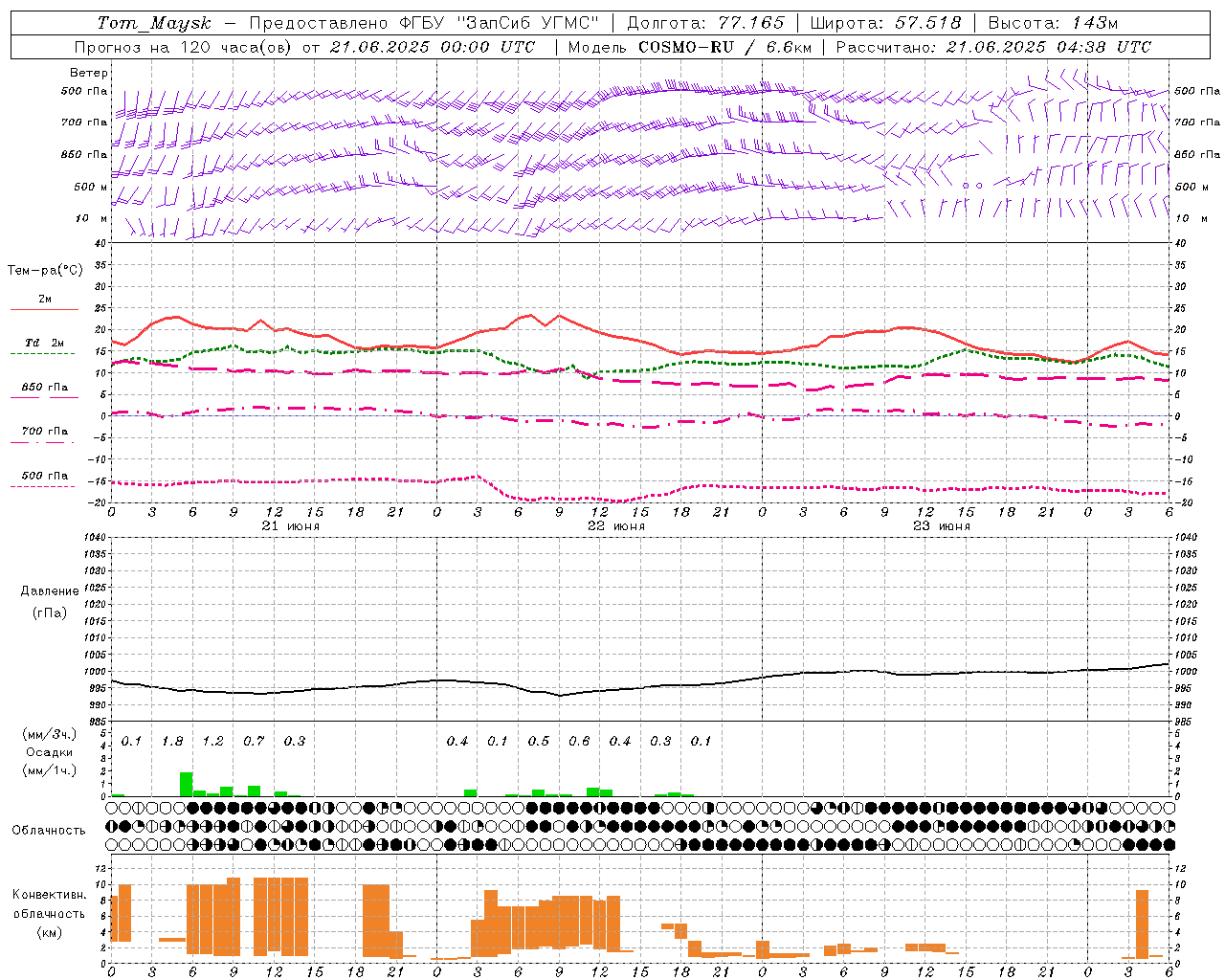The image size is (1225, 980).
Task: Click the 0.5 precipitation value
Action: tap(539, 742)
